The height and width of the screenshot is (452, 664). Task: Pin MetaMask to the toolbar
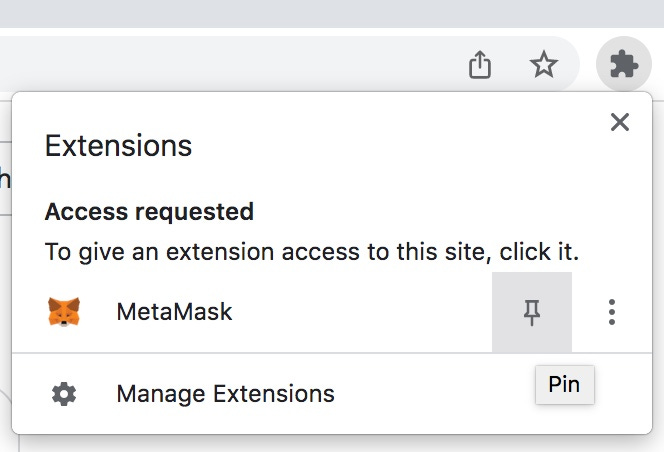pyautogui.click(x=532, y=312)
